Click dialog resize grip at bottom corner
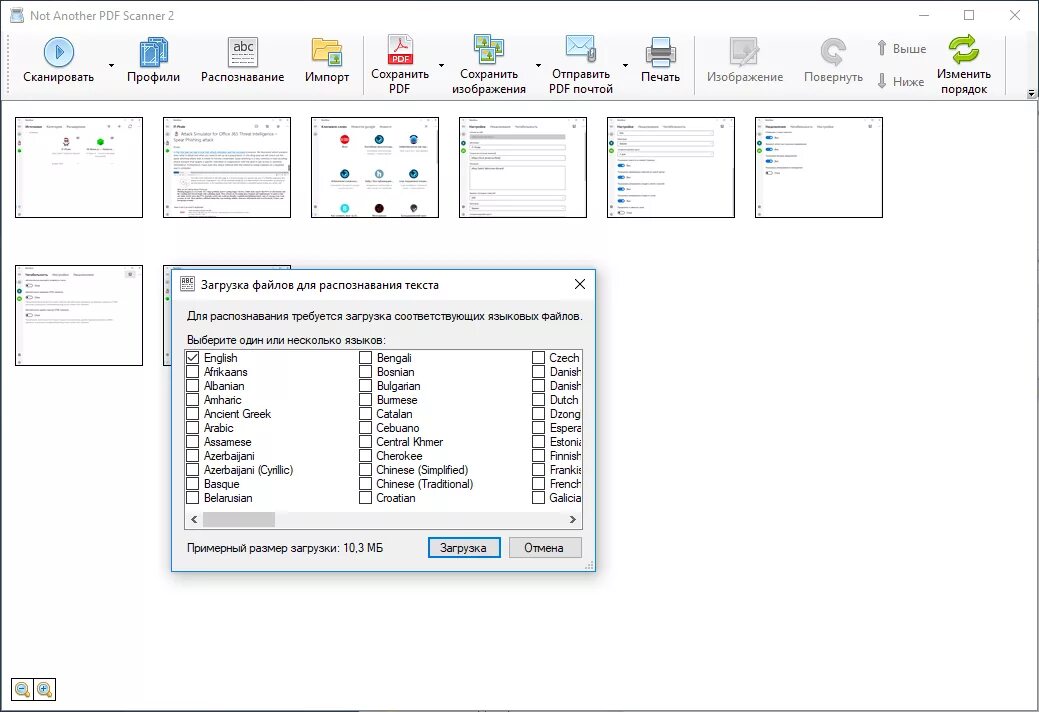1039x712 pixels. pyautogui.click(x=589, y=566)
